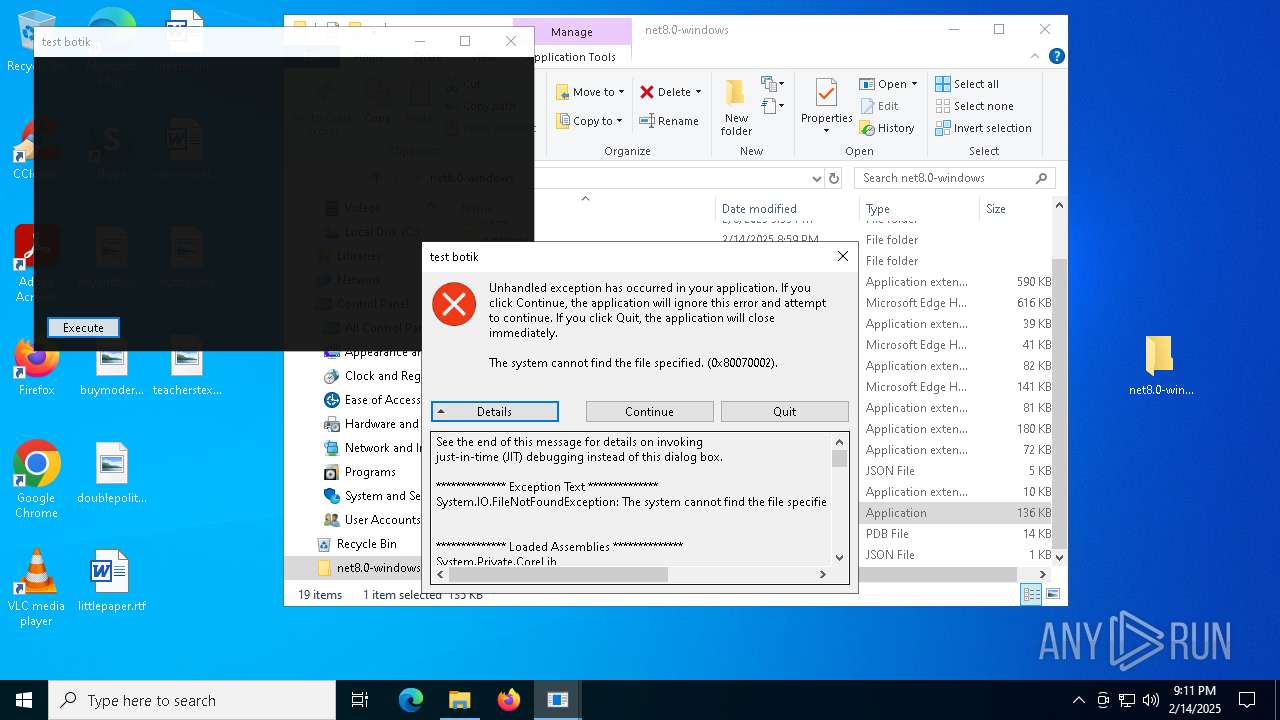The height and width of the screenshot is (720, 1280).
Task: Open the New item dropdown icon
Action: (772, 84)
